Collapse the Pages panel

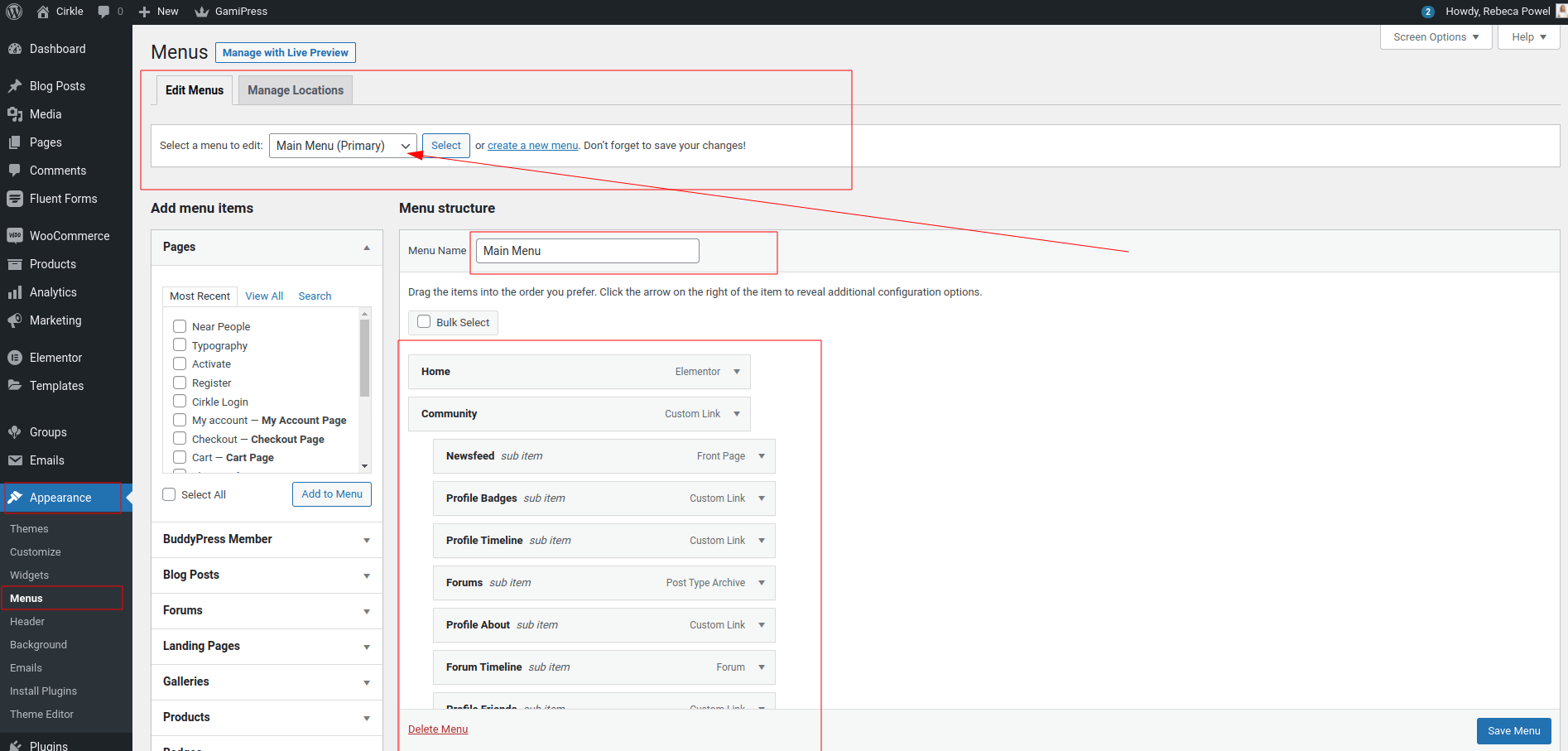point(367,248)
